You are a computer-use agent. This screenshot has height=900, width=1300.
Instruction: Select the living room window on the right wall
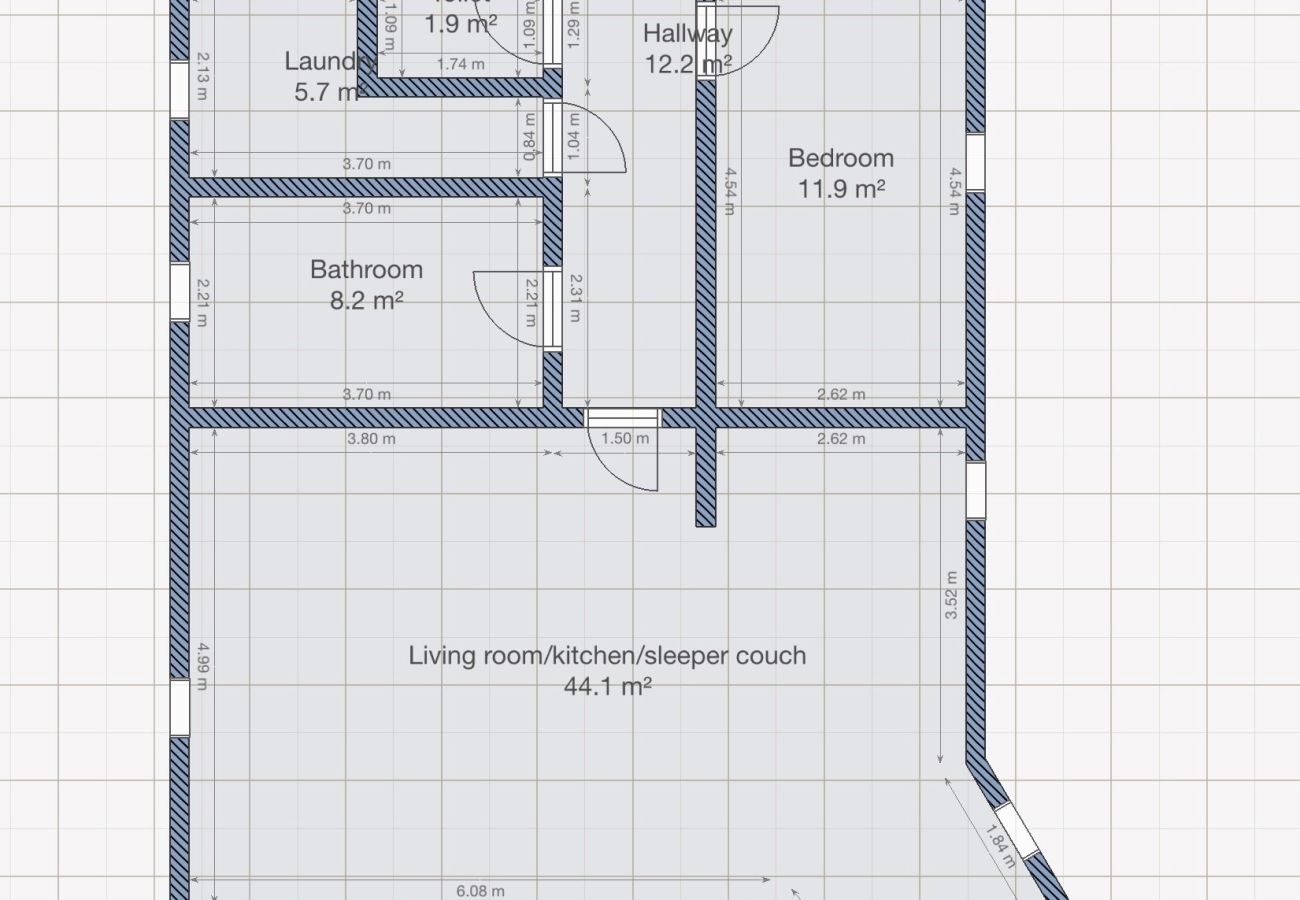click(975, 490)
